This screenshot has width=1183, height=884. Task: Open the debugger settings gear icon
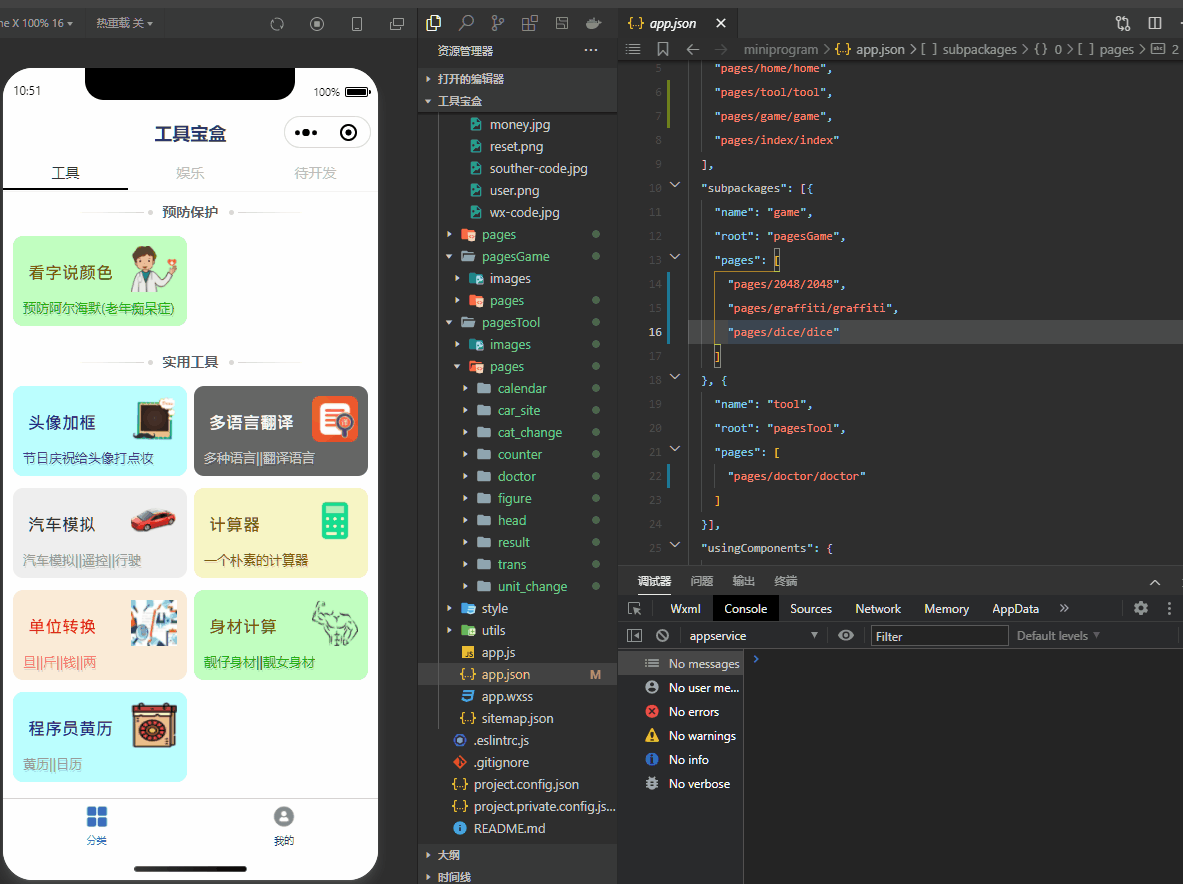(1138, 608)
